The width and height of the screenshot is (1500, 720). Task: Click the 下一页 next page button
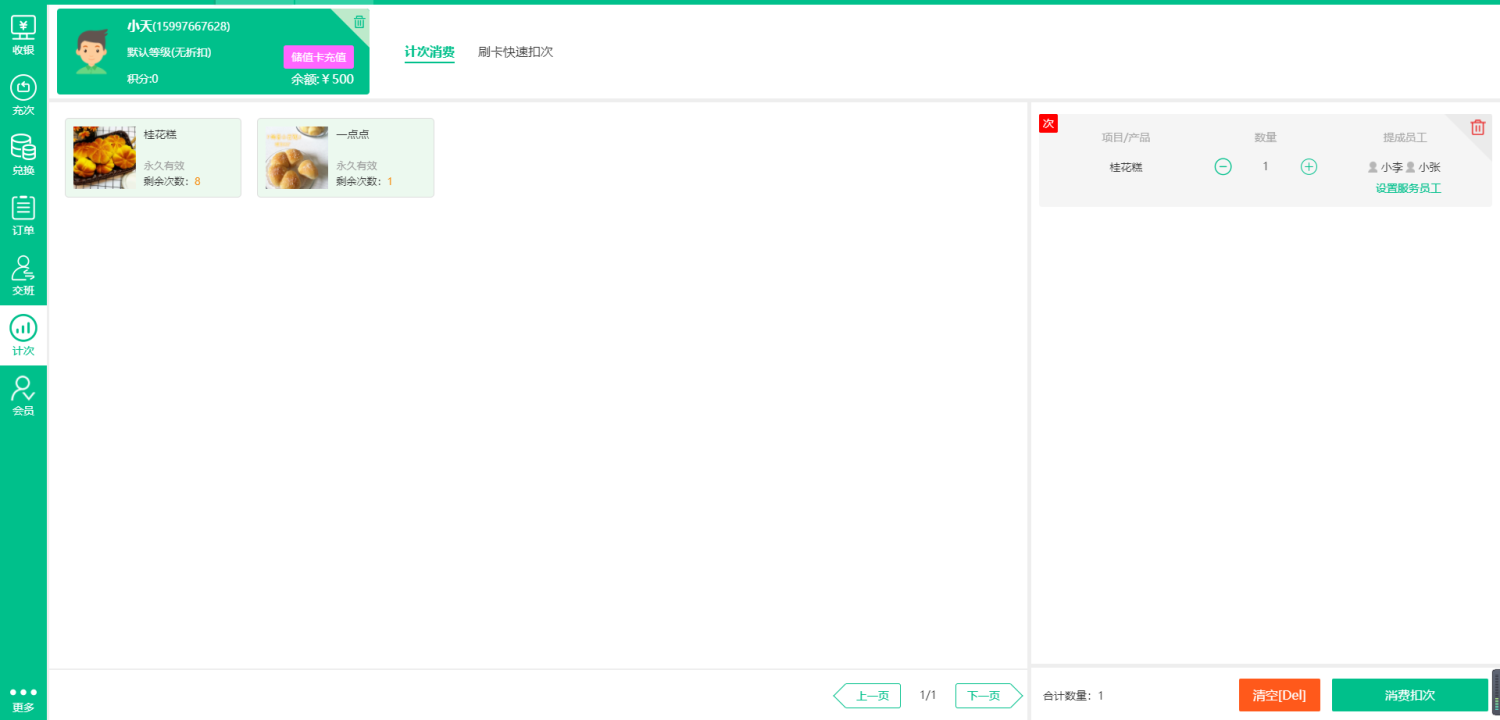coord(986,695)
